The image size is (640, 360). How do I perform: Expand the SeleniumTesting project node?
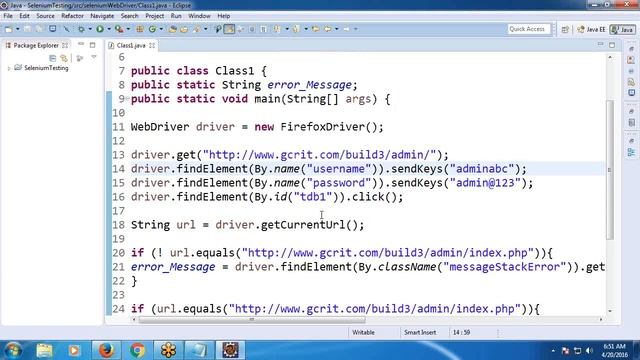tap(9, 69)
